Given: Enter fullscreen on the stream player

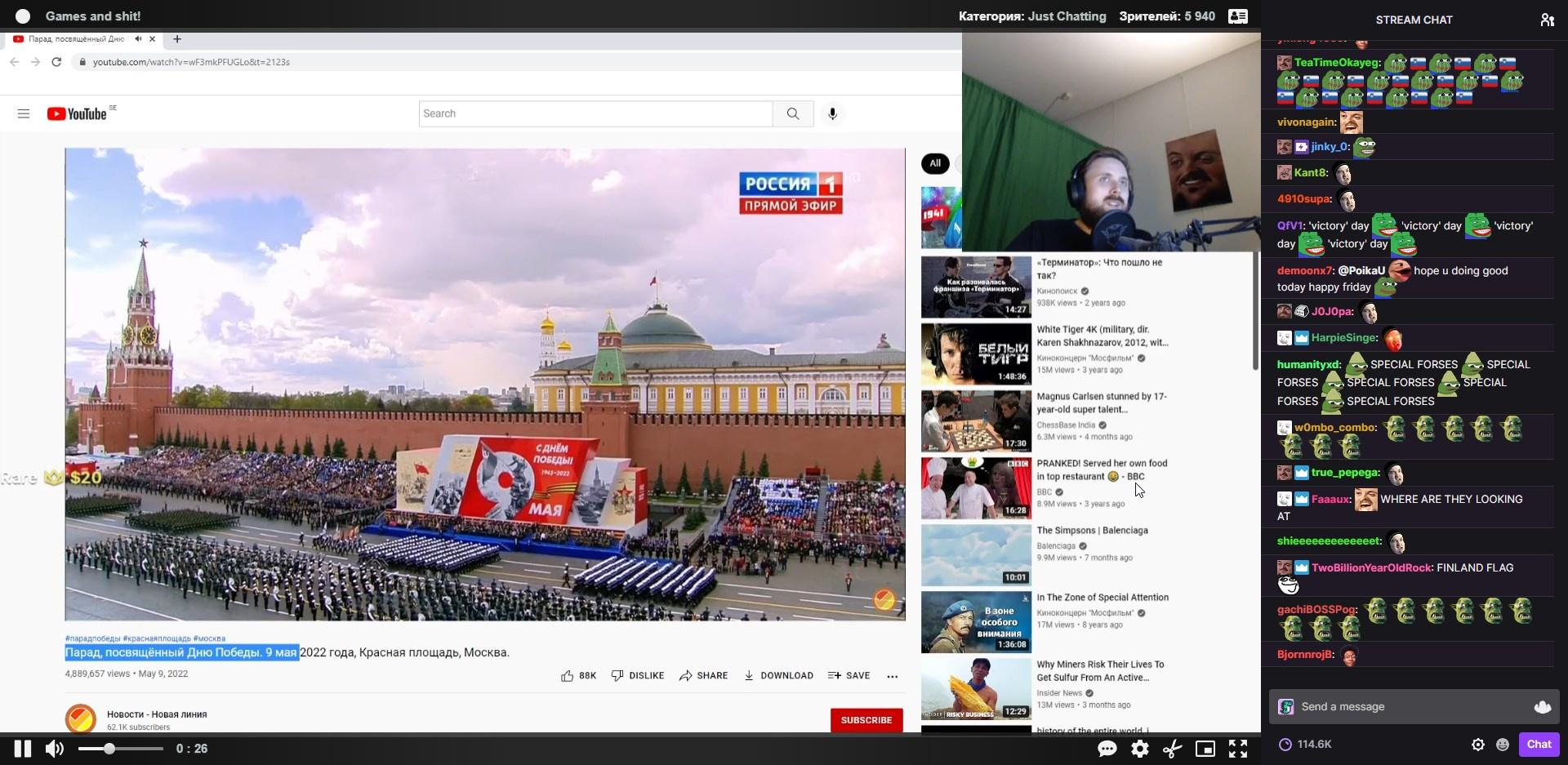Looking at the screenshot, I should click(x=1238, y=749).
